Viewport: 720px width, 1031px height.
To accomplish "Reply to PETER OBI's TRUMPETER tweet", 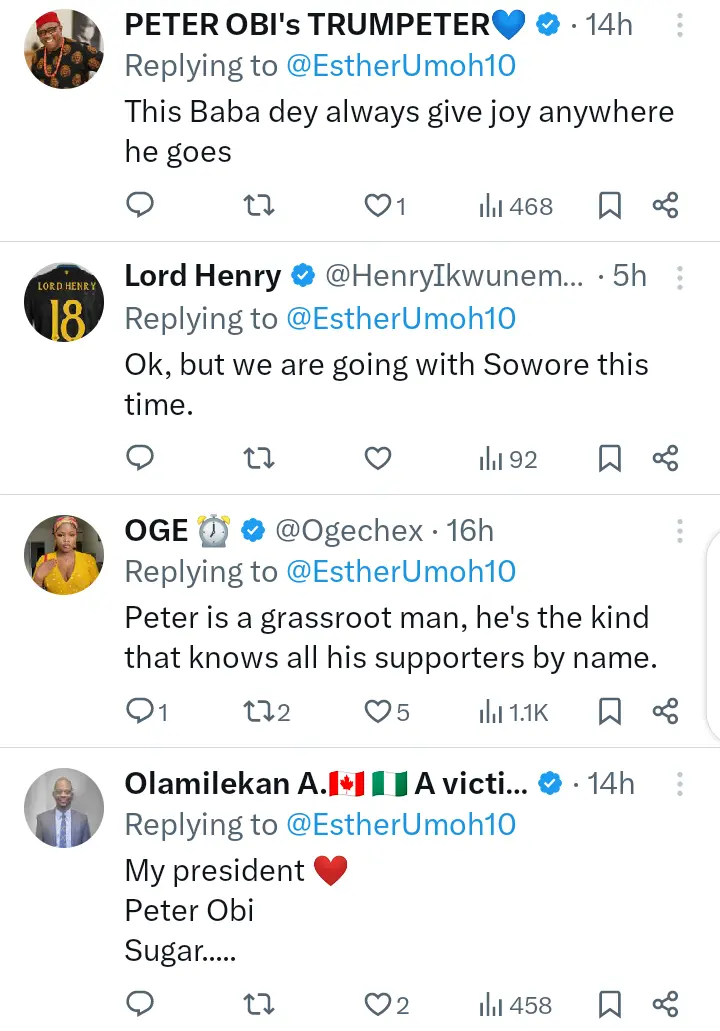I will point(141,206).
